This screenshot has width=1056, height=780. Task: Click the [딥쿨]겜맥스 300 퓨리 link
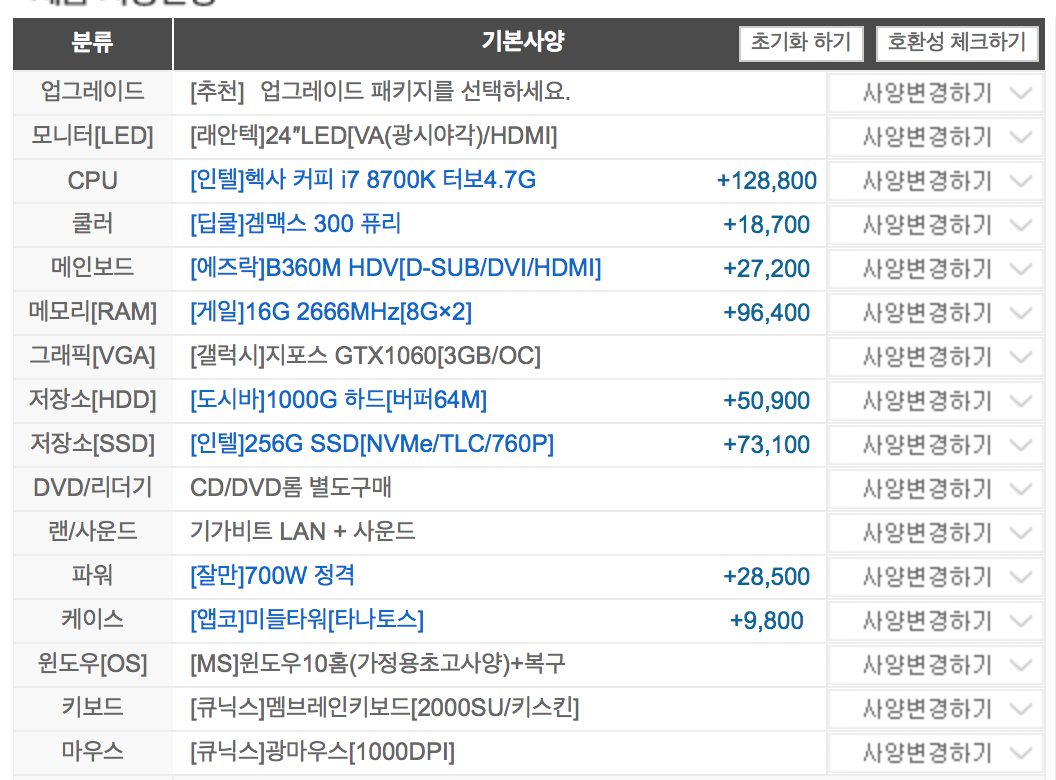point(296,224)
